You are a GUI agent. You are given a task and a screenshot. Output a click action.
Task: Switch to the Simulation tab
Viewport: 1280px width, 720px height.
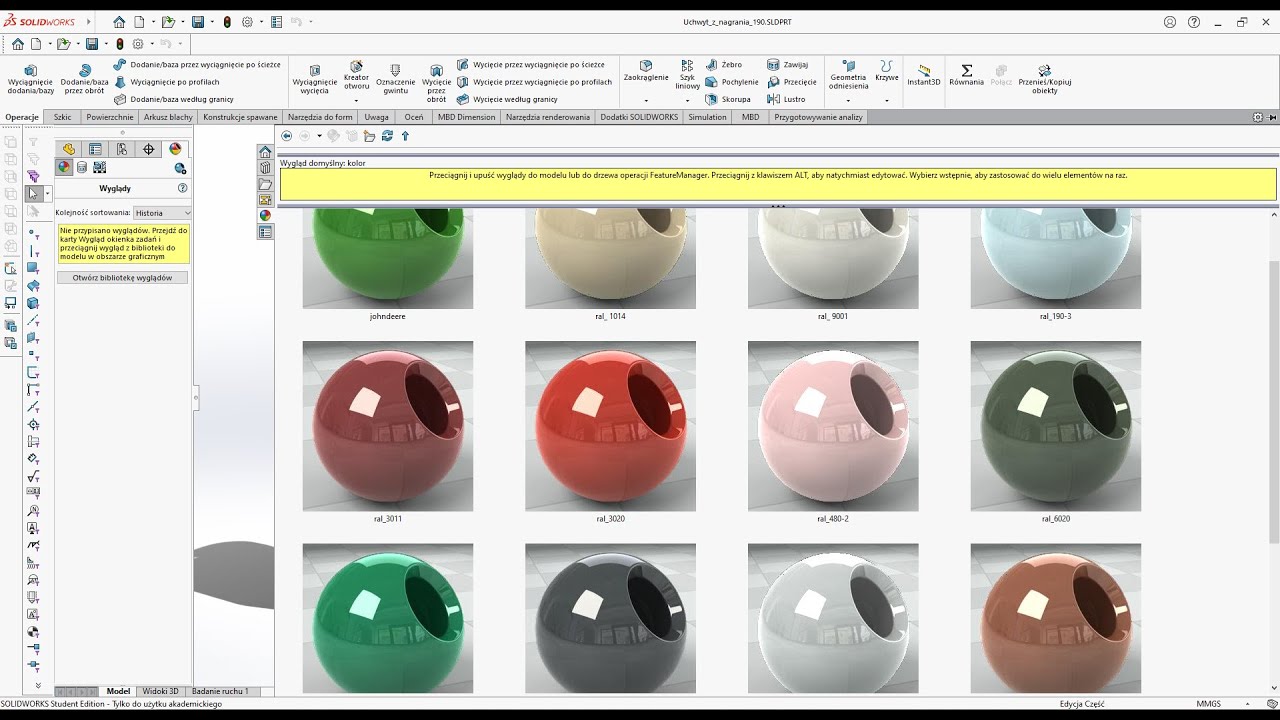pyautogui.click(x=707, y=117)
